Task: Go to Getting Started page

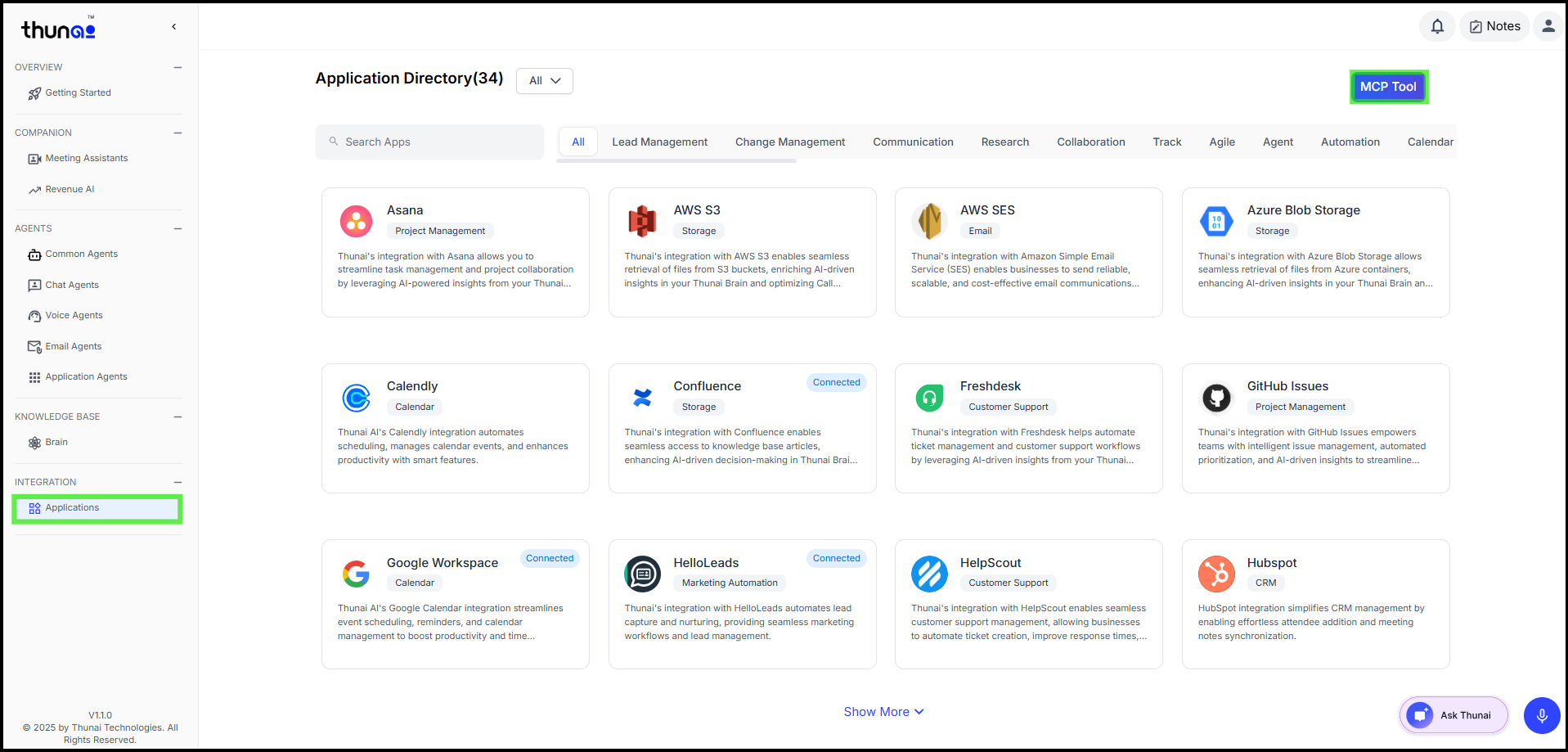Action: [x=79, y=93]
